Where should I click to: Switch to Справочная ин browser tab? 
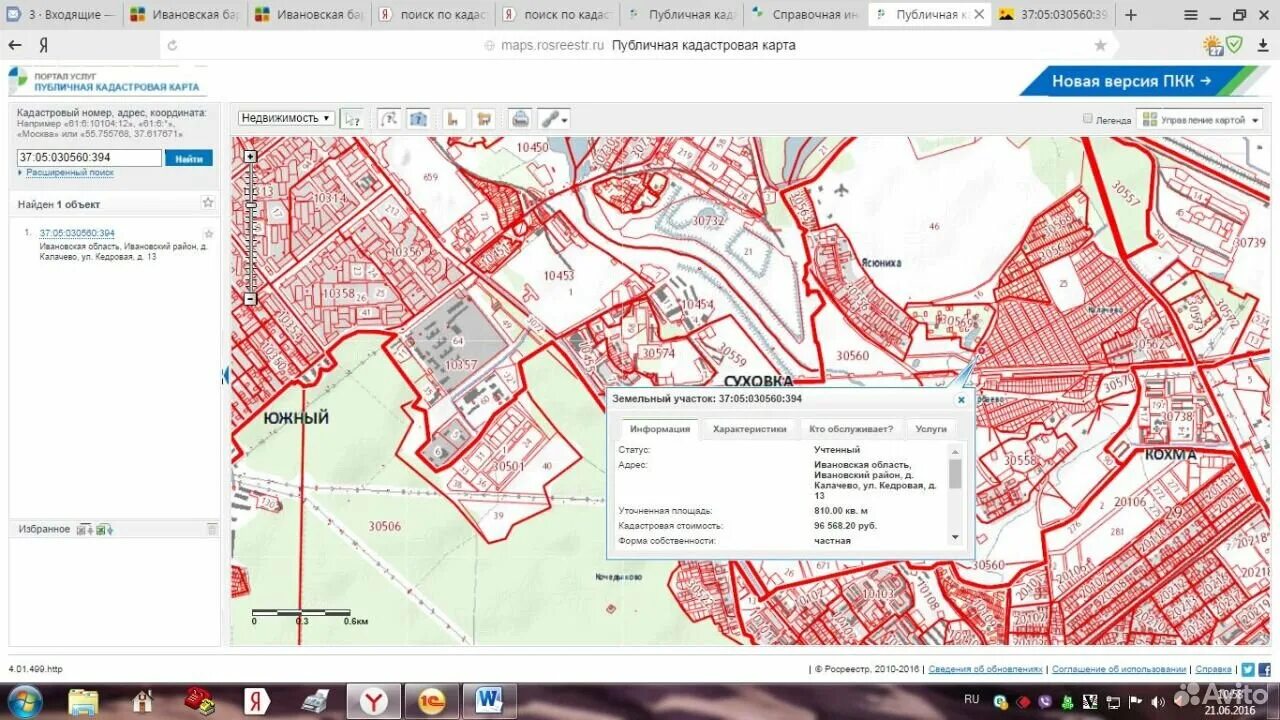[805, 15]
